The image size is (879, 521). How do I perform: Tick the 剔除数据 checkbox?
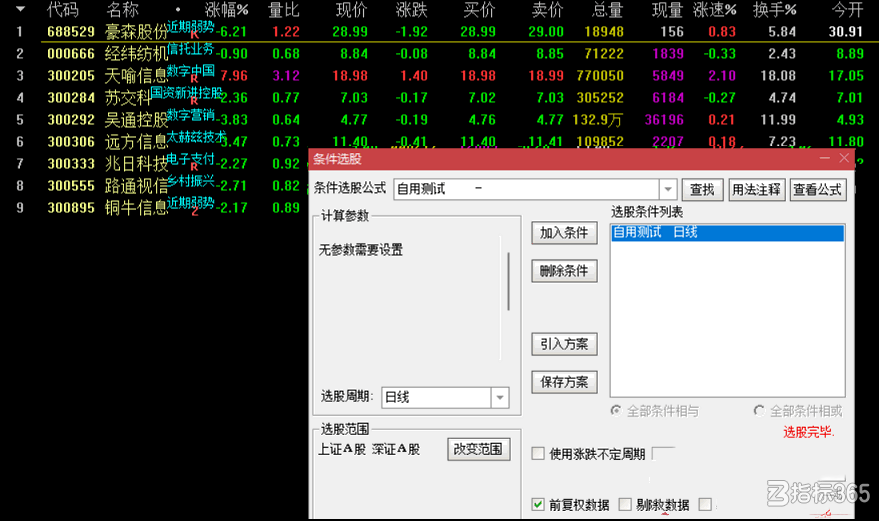pos(624,504)
